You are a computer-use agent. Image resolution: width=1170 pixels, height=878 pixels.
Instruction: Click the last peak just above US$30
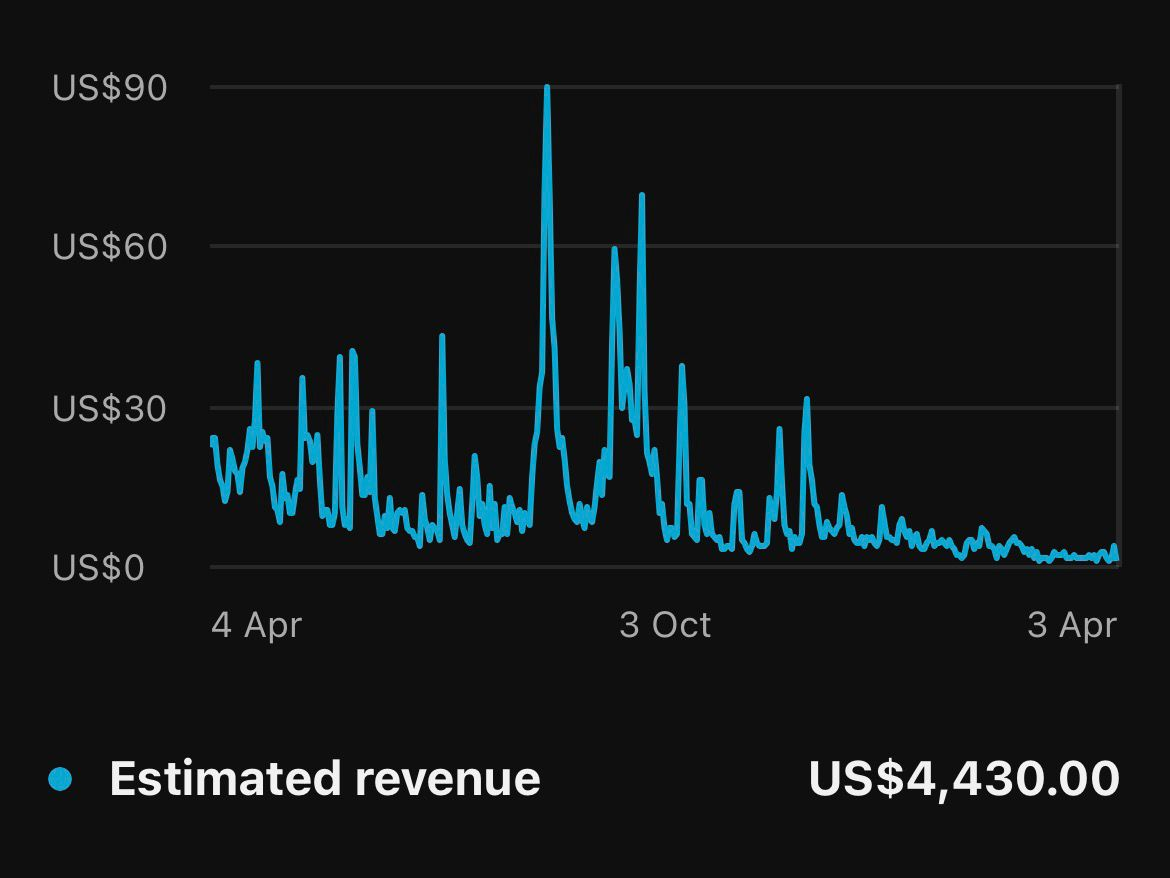[x=806, y=399]
